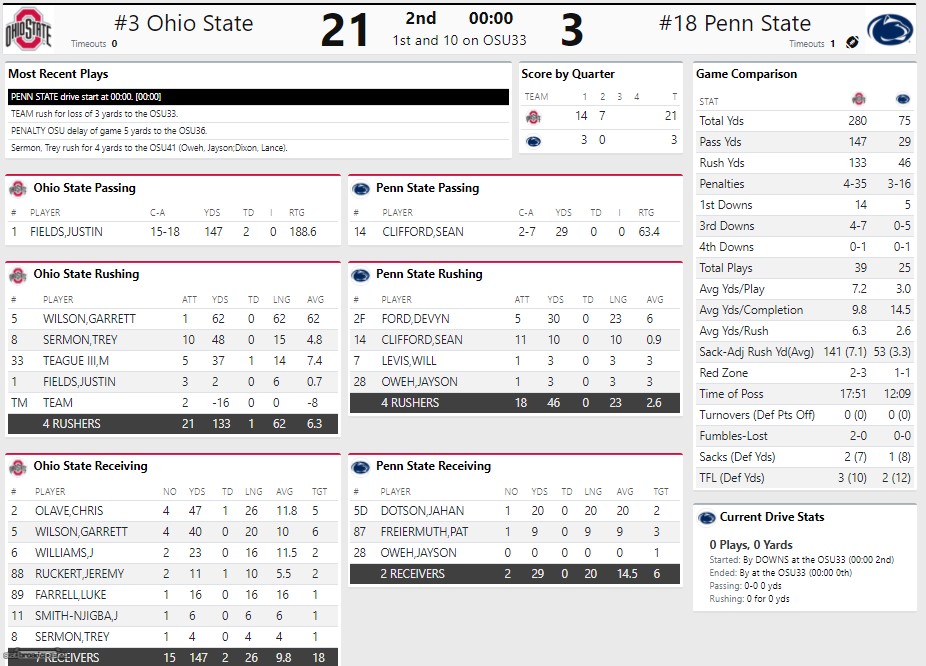Click the Ohio State icon beside Ohio State Passing

[17, 188]
